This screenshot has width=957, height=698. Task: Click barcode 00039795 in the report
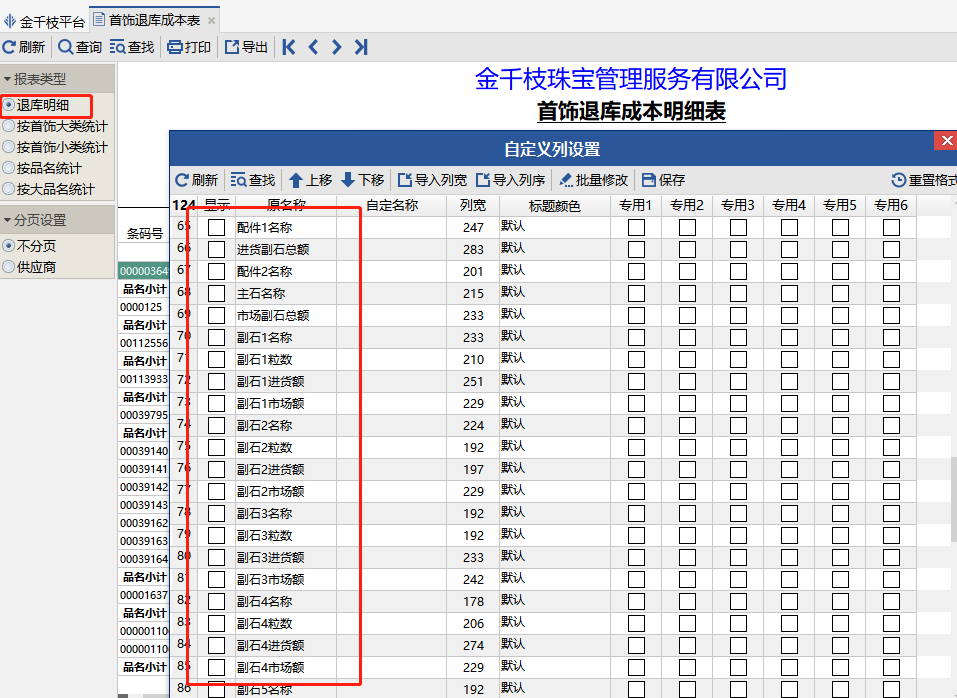tap(143, 415)
